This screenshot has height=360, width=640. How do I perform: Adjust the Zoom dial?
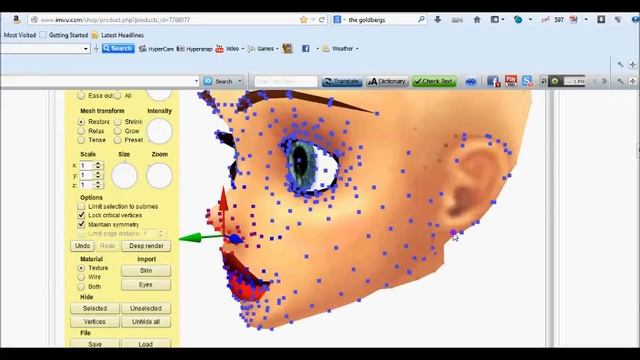pos(159,176)
